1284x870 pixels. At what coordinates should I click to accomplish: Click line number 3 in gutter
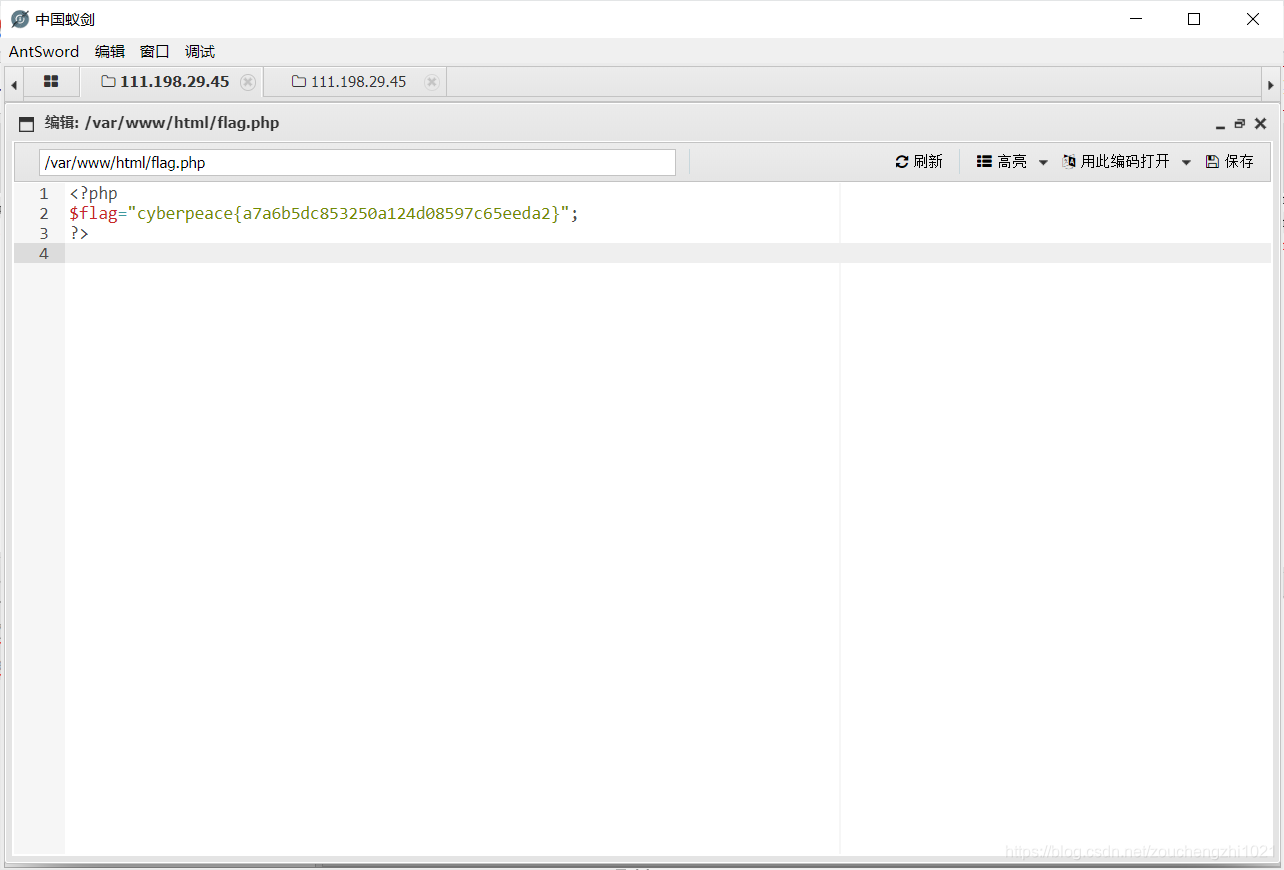point(44,234)
